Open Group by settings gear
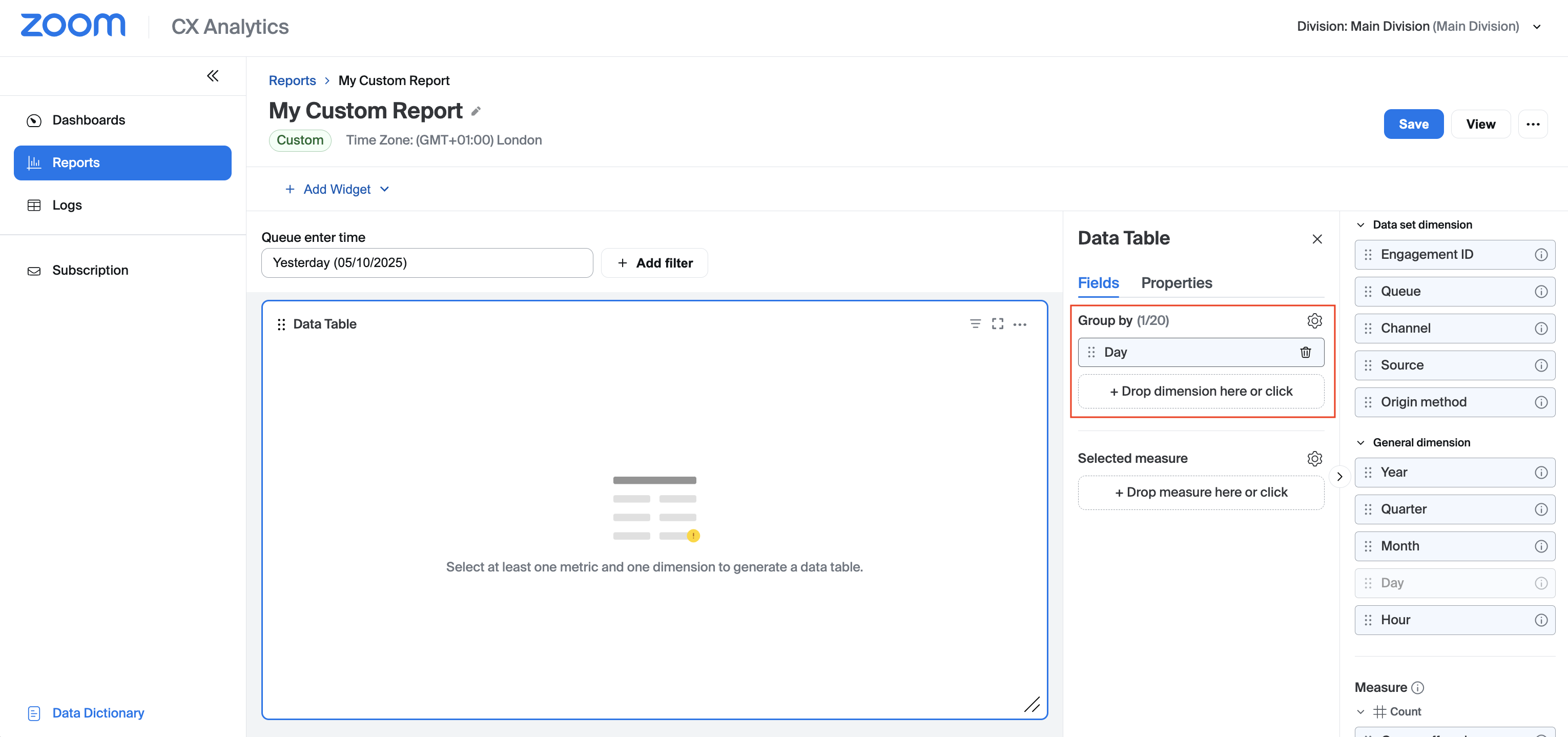Screen dimensions: 1568x737 1314,321
